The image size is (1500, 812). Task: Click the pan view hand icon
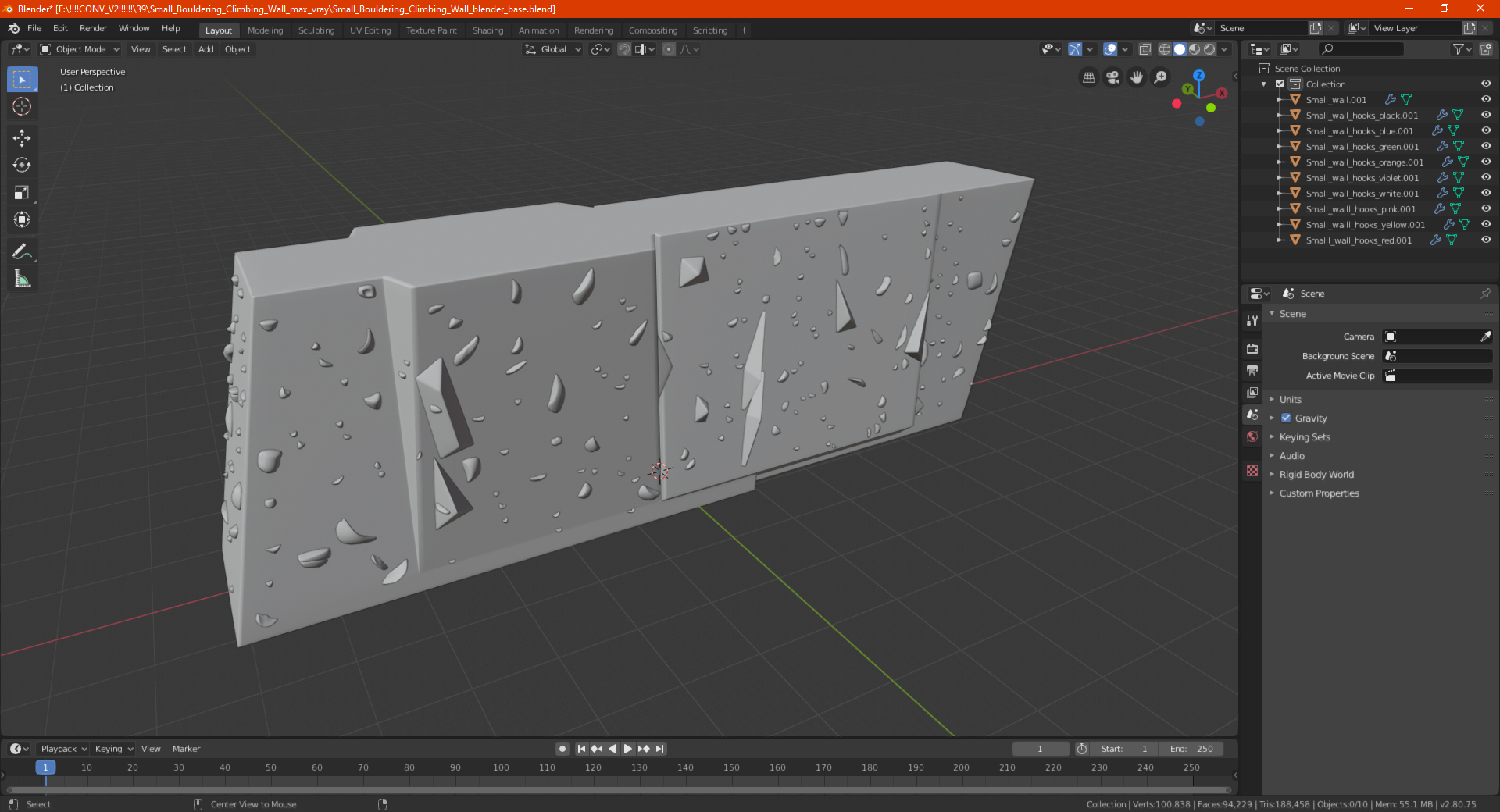pyautogui.click(x=1137, y=77)
